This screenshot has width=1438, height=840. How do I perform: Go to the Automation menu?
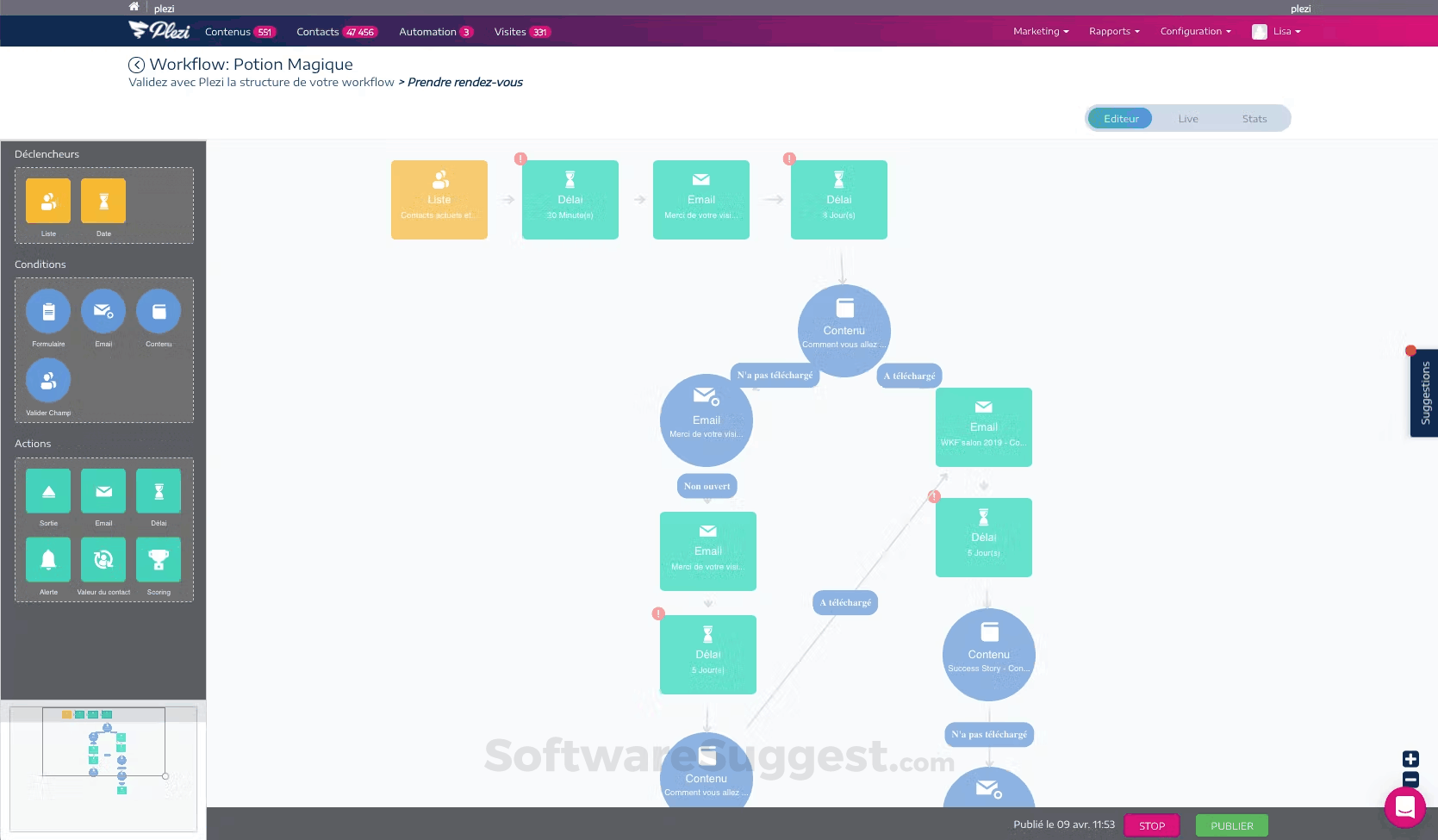pos(436,32)
